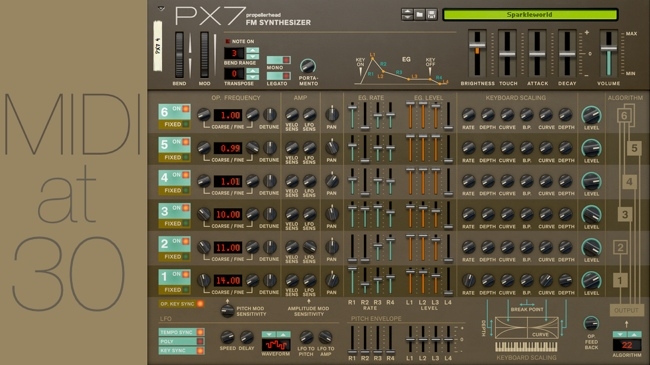This screenshot has height=365, width=650.
Task: Click operator 2 LFO Sens knob
Action: [x=309, y=247]
